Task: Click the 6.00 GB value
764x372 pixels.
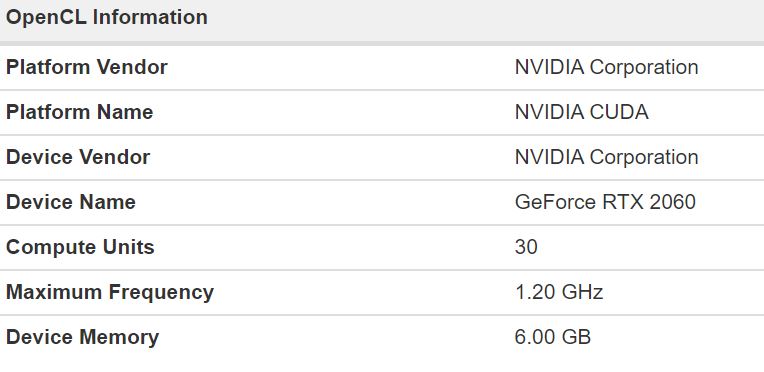Action: 553,337
